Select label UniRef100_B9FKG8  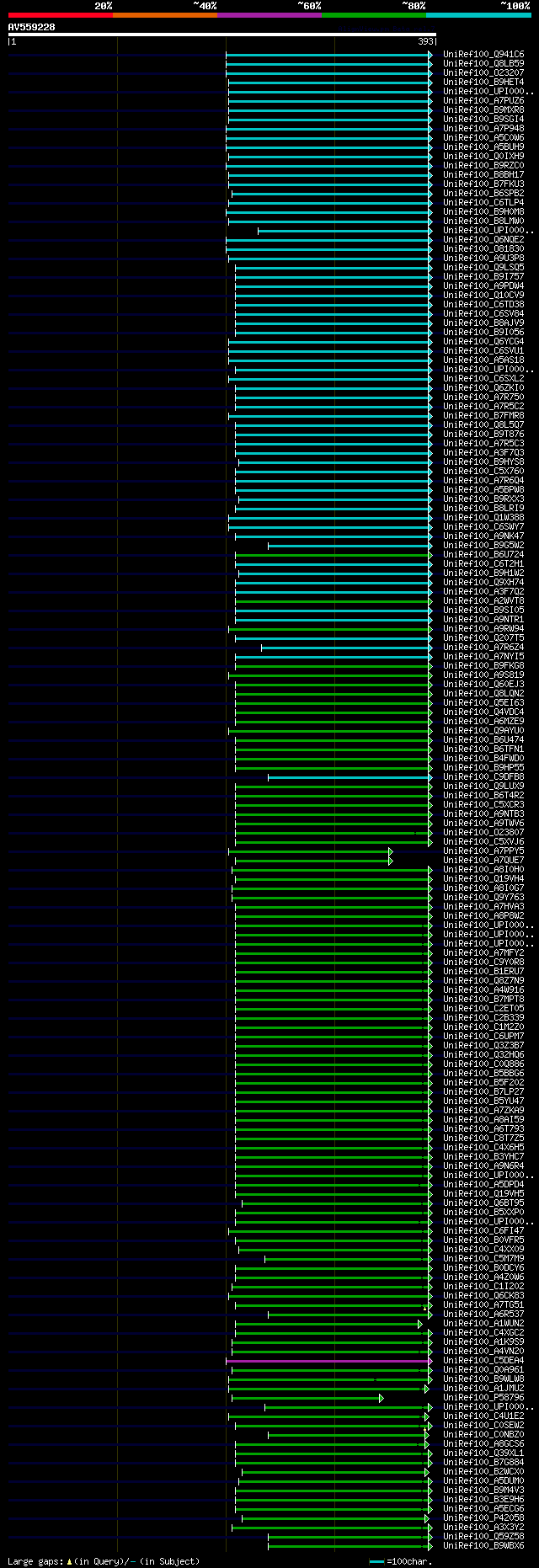[x=483, y=666]
